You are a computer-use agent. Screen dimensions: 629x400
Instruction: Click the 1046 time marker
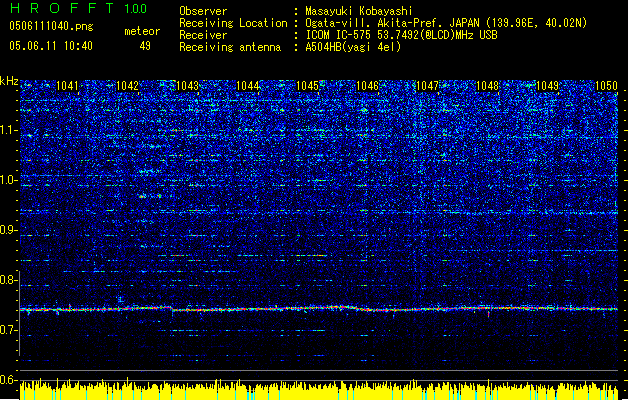[367, 86]
